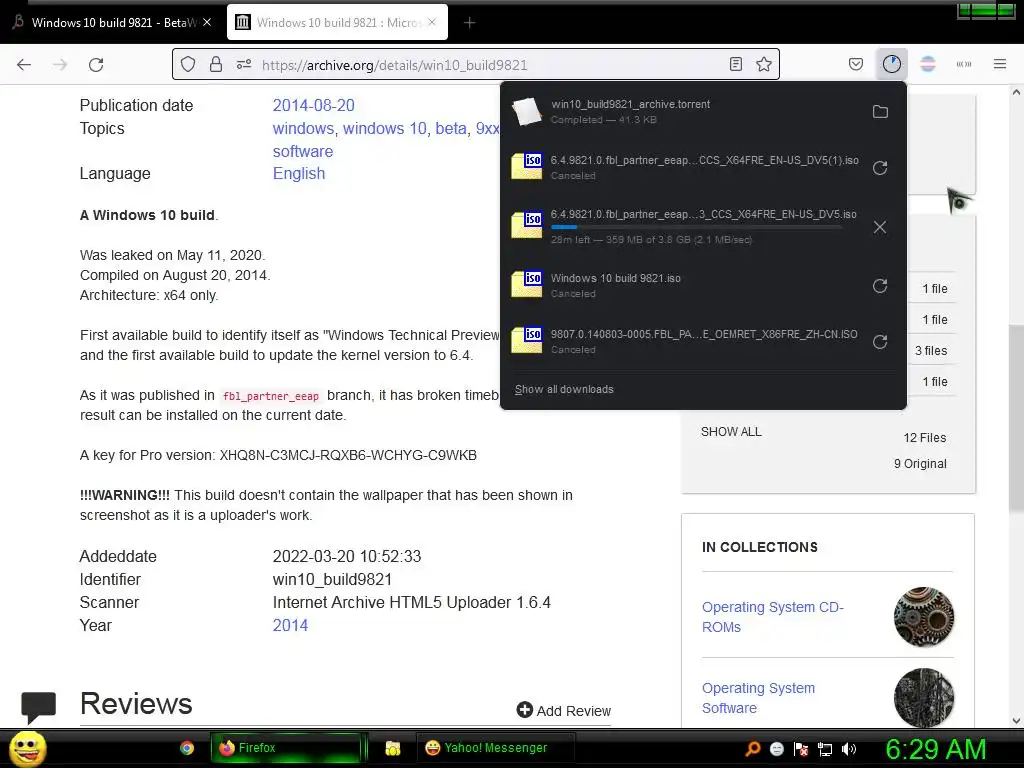Close the BetaWiki tab

pyautogui.click(x=207, y=22)
